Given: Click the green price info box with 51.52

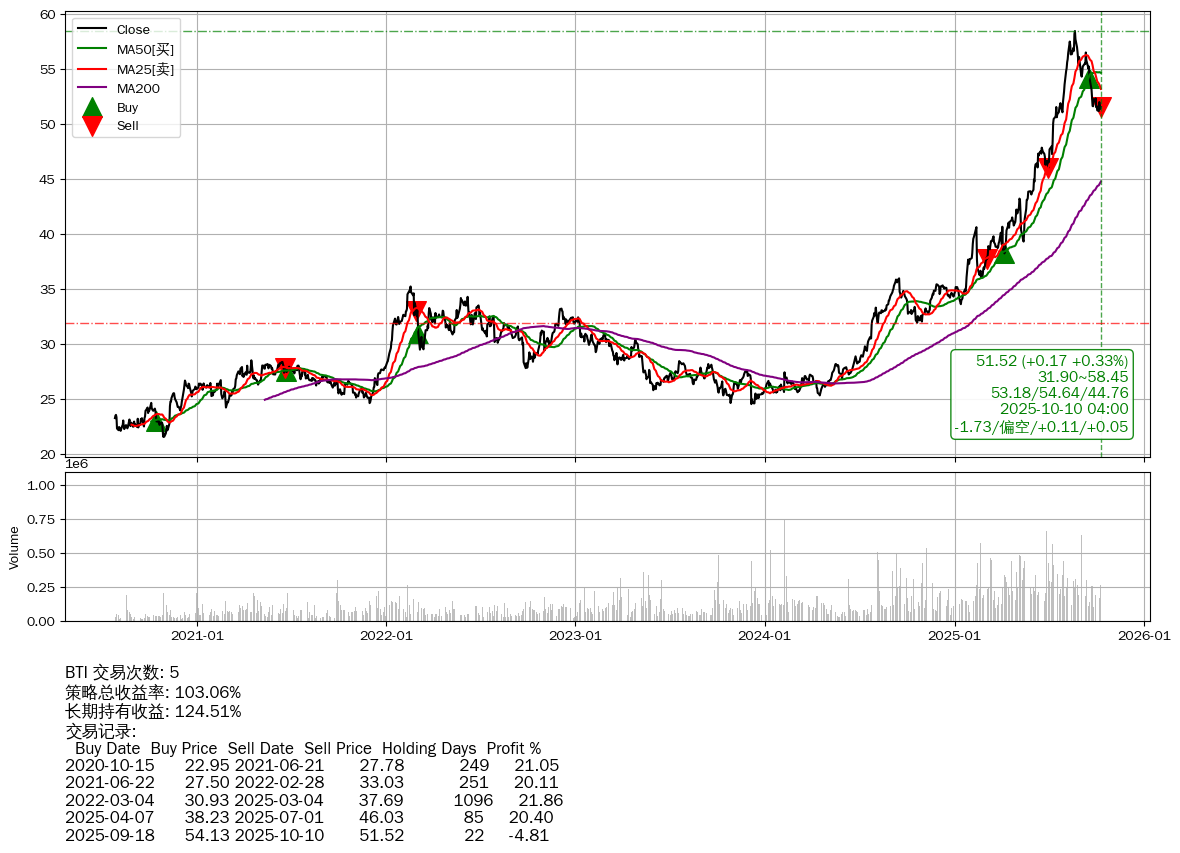Looking at the screenshot, I should (x=1042, y=394).
